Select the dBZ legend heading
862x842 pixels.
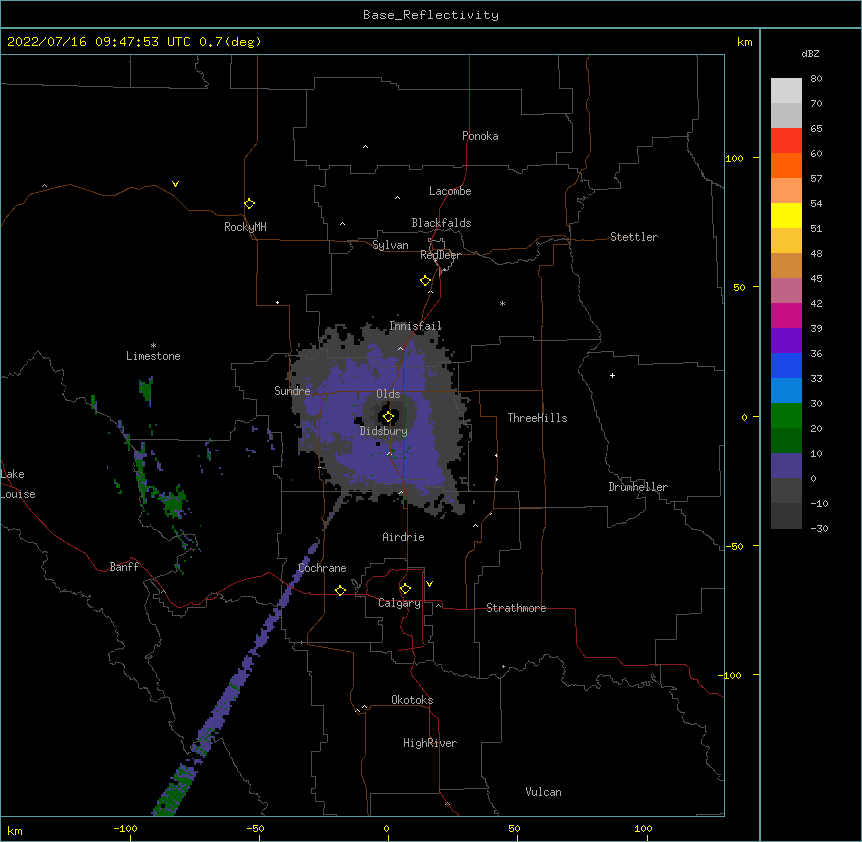810,53
